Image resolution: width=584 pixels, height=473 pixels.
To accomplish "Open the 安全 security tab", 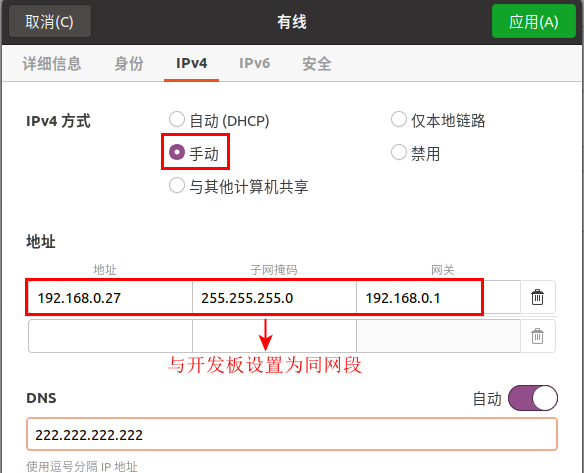I will [317, 63].
